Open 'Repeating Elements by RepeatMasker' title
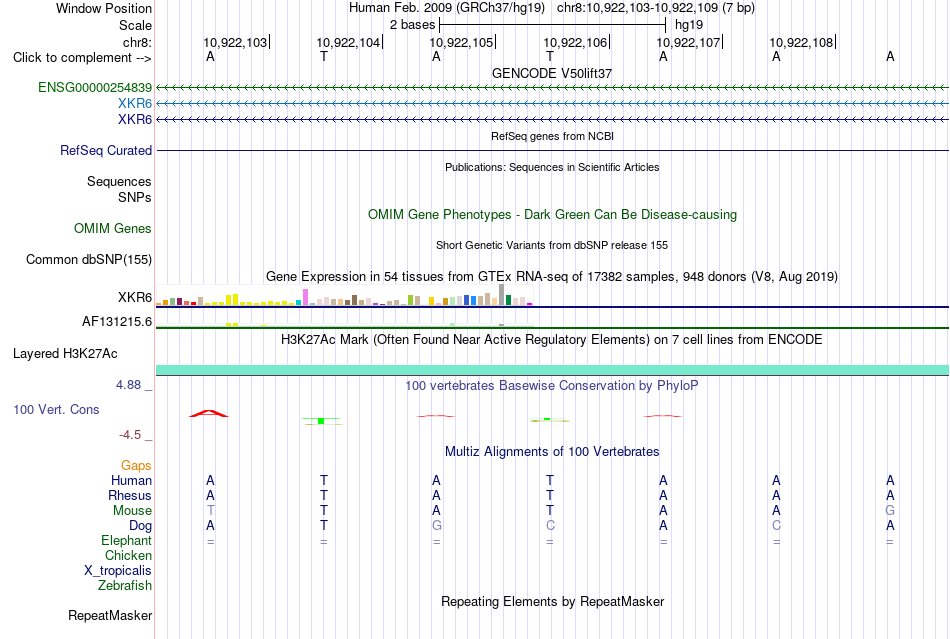 click(x=552, y=601)
